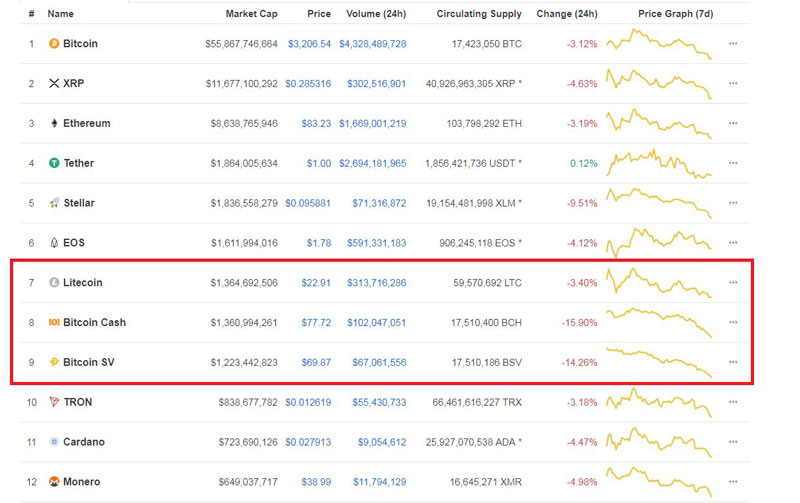This screenshot has height=503, width=800.
Task: Open the Bitcoin SV name link
Action: point(89,362)
